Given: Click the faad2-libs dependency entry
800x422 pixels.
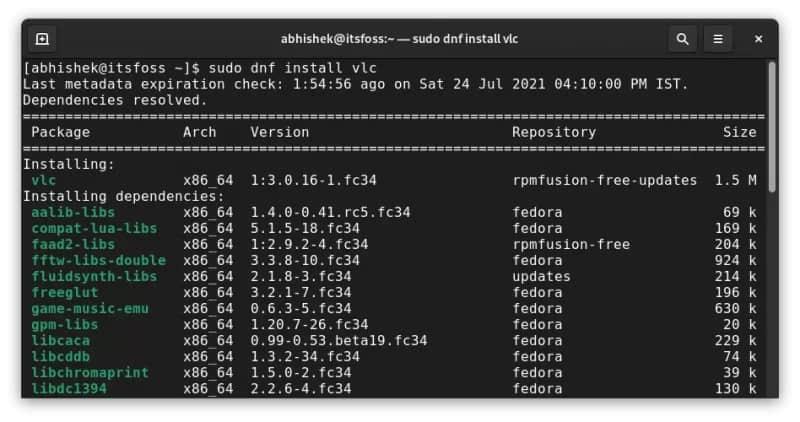Looking at the screenshot, I should click(x=73, y=244).
